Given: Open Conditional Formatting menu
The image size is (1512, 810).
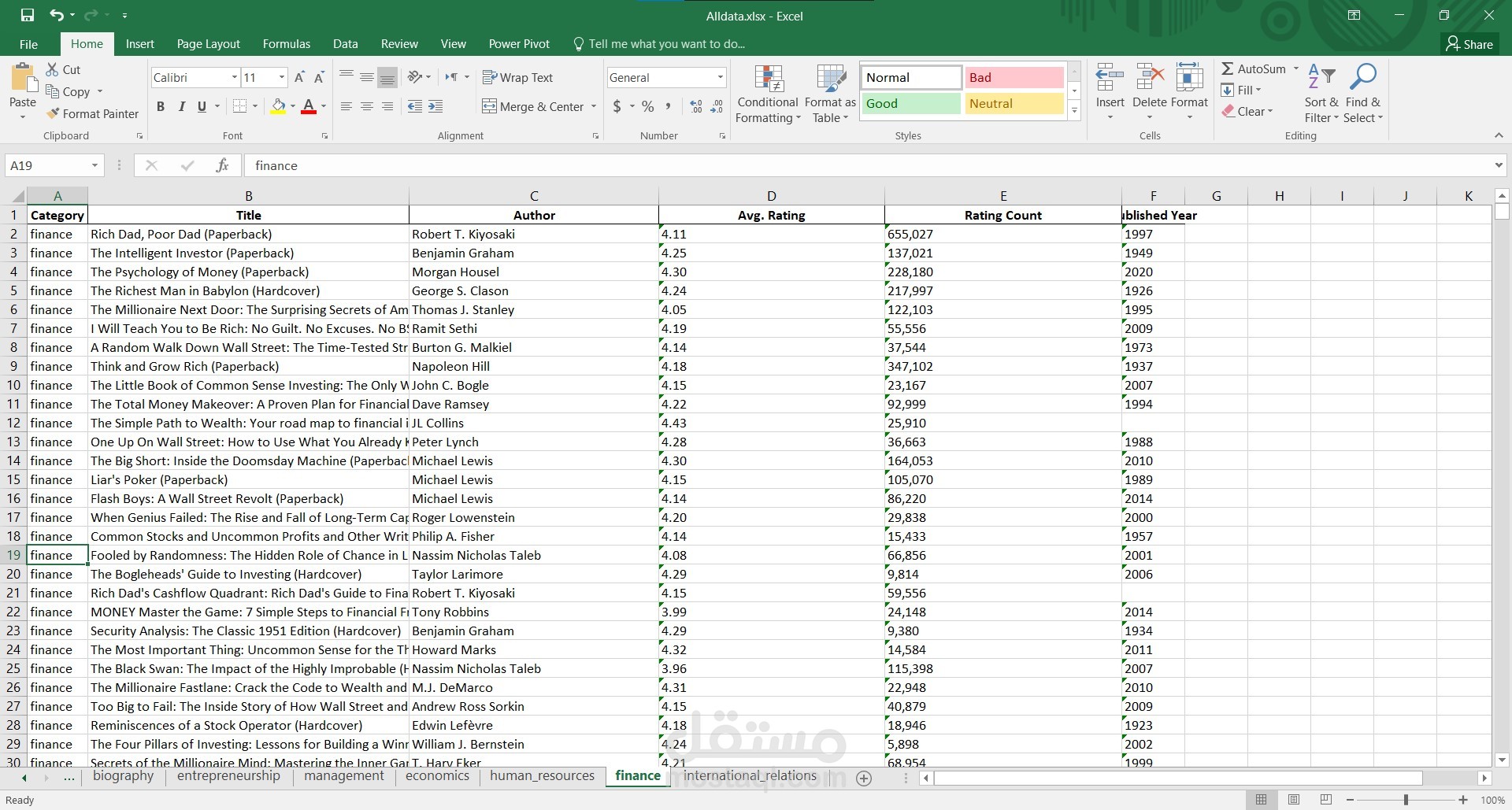Looking at the screenshot, I should click(768, 94).
